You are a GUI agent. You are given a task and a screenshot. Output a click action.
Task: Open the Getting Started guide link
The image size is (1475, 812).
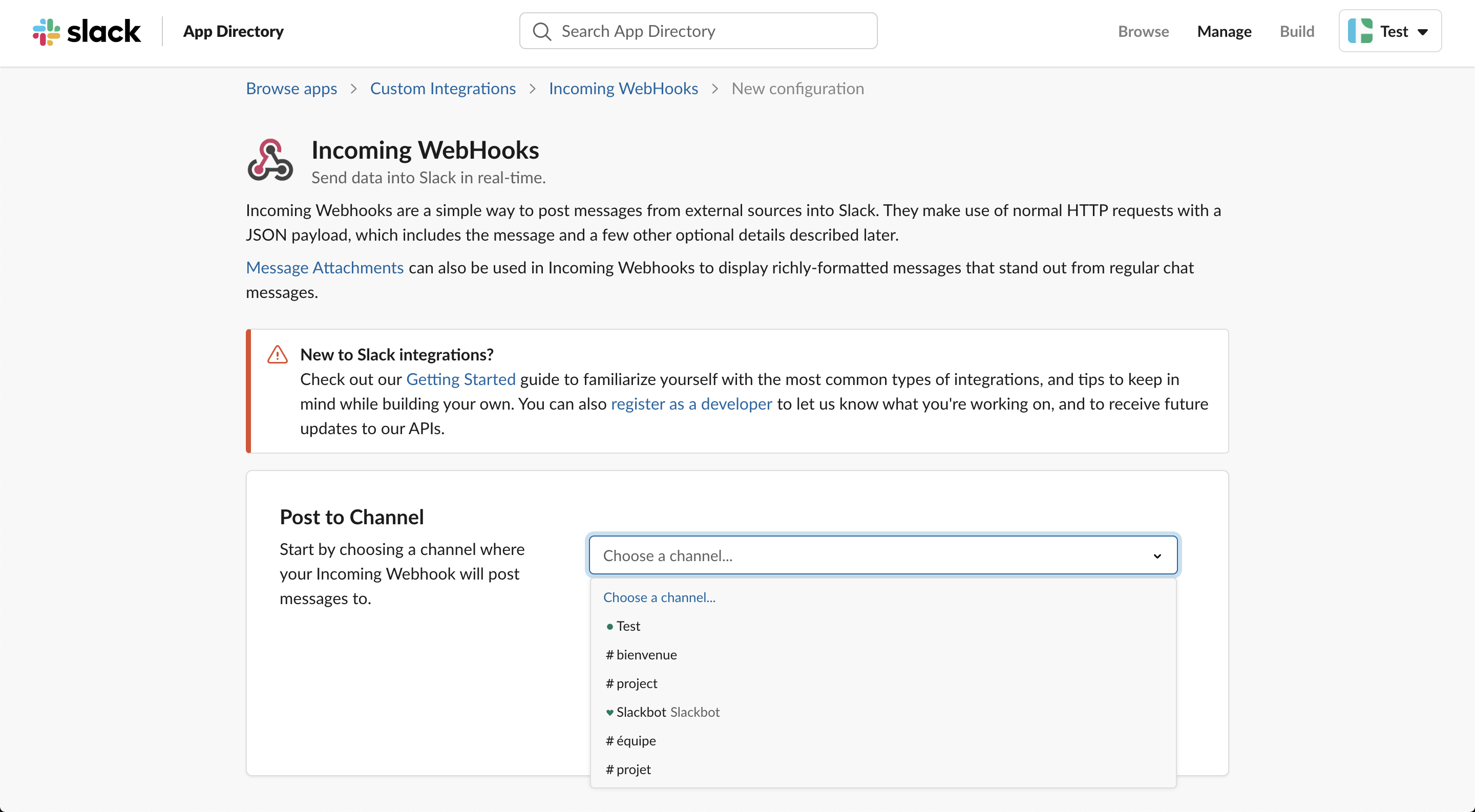click(461, 379)
